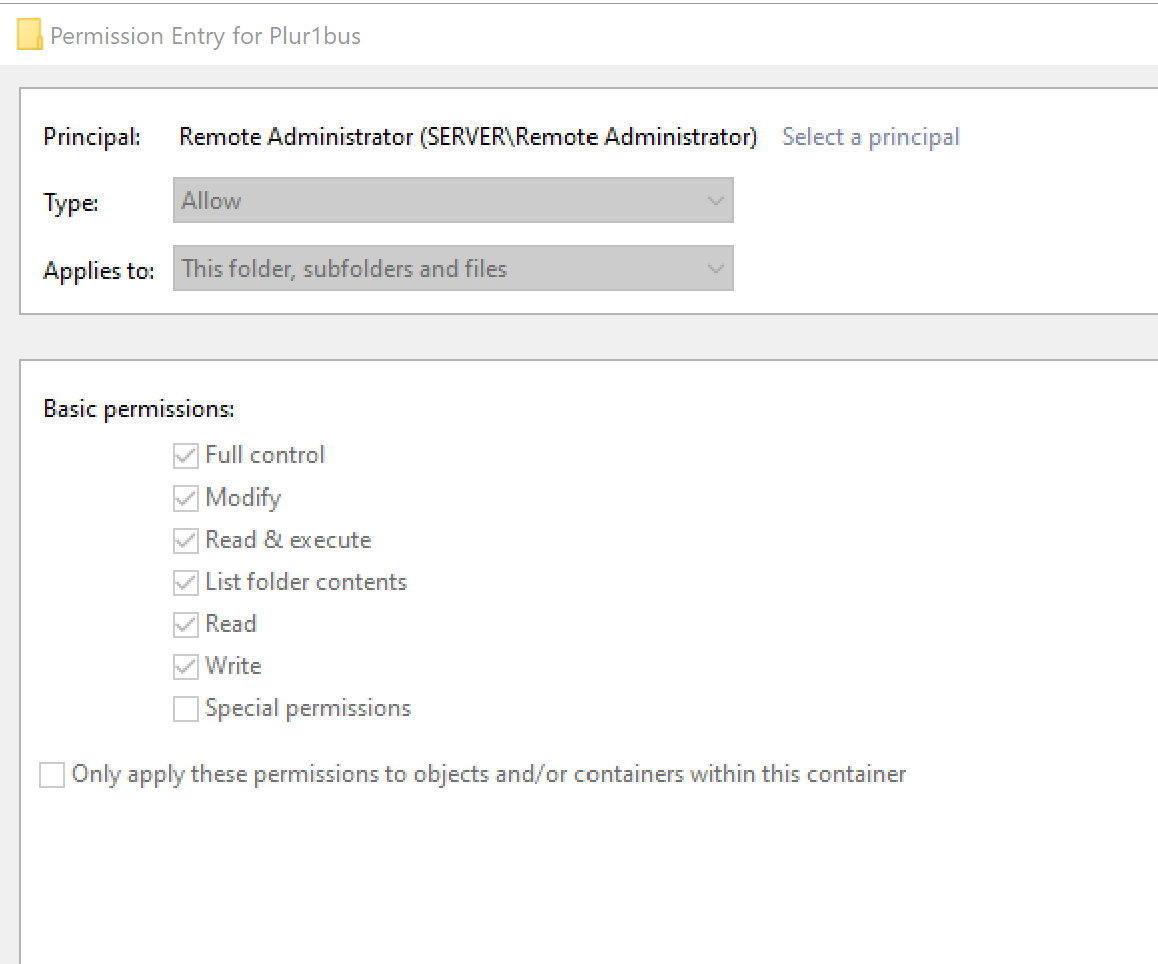Image resolution: width=1158 pixels, height=964 pixels.
Task: Toggle the Full control checkbox
Action: (185, 456)
